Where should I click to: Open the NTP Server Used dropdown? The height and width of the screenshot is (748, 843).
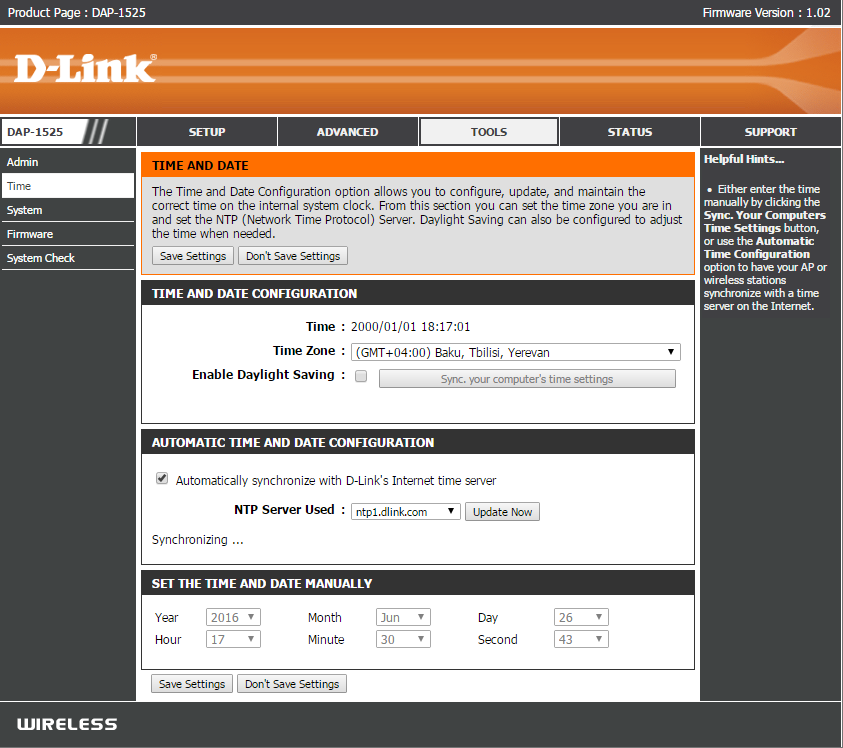[405, 511]
